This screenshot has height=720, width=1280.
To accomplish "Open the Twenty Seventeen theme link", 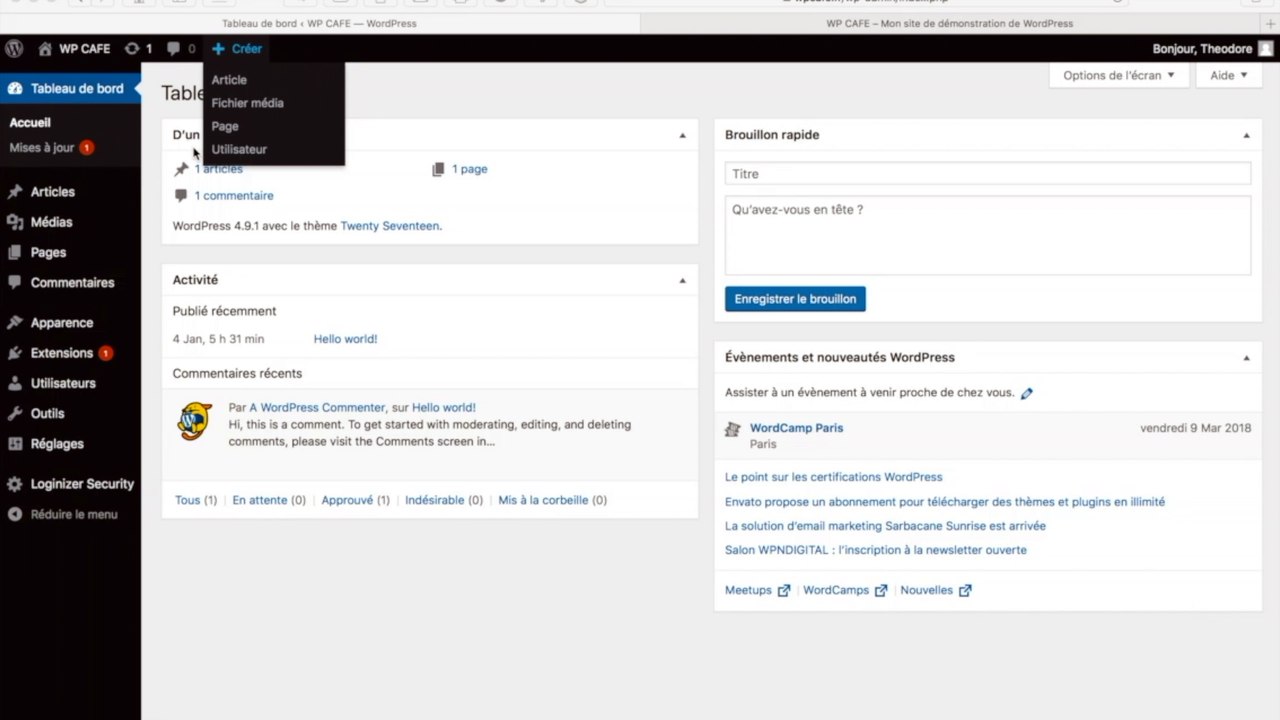I will click(x=389, y=226).
